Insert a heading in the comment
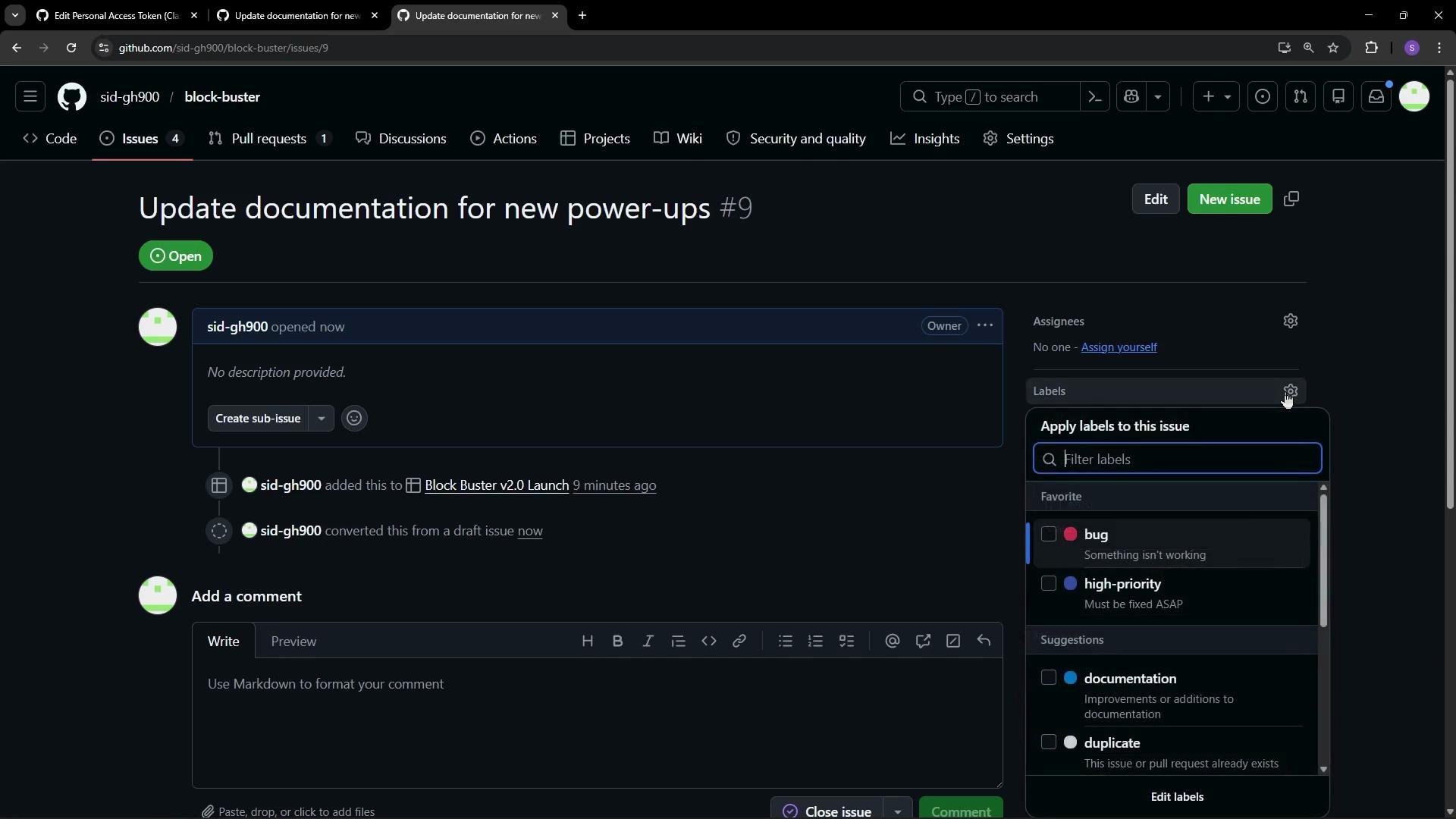 click(587, 642)
